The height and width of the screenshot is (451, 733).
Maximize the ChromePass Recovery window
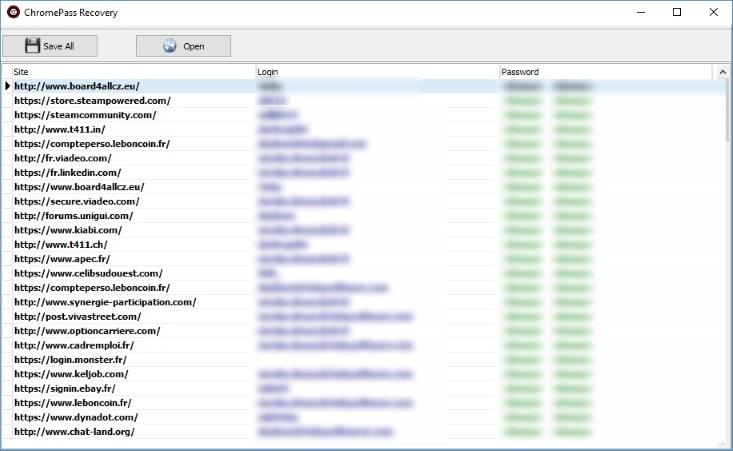click(677, 12)
